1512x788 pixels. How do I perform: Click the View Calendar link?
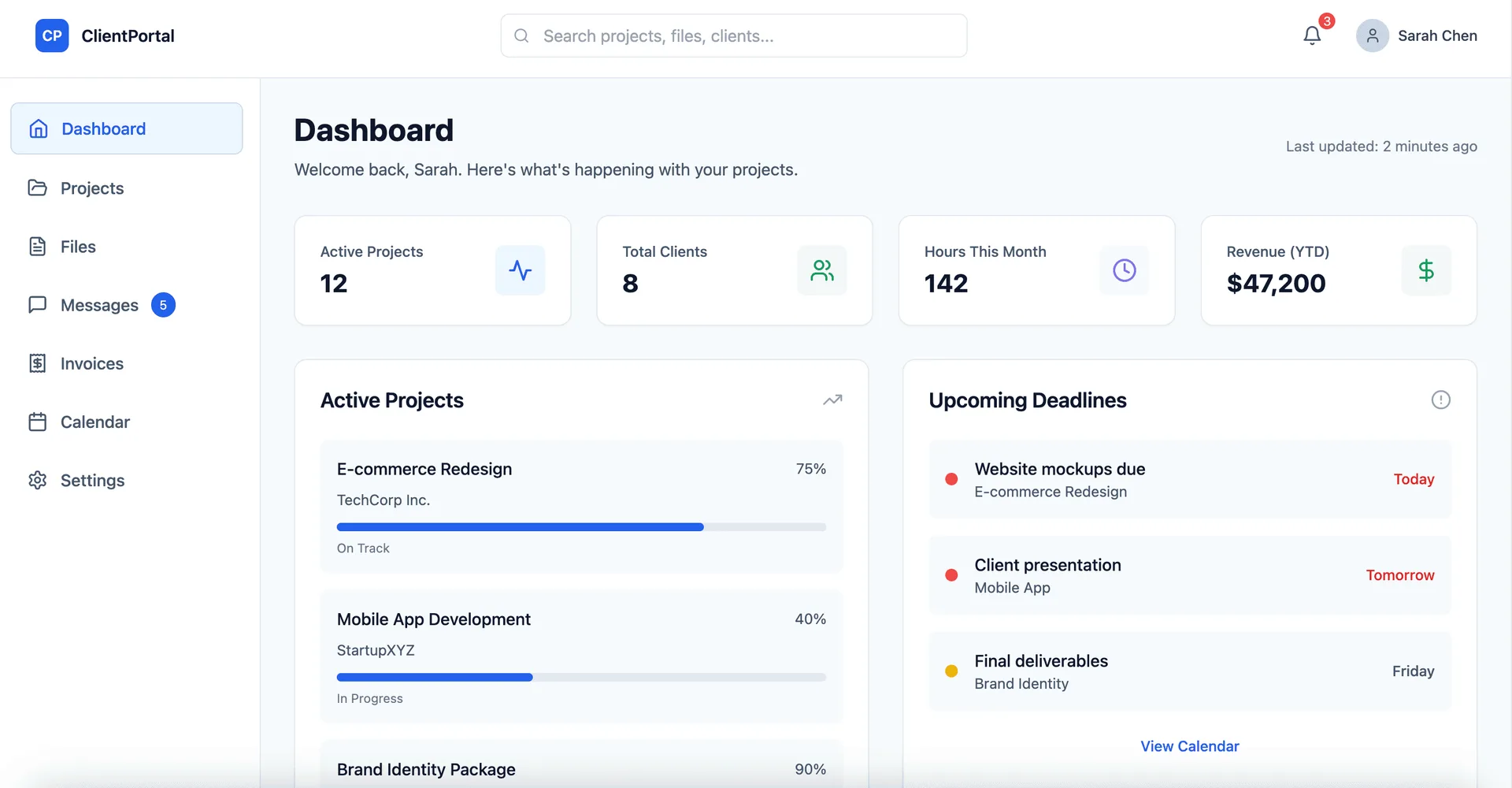pyautogui.click(x=1190, y=746)
